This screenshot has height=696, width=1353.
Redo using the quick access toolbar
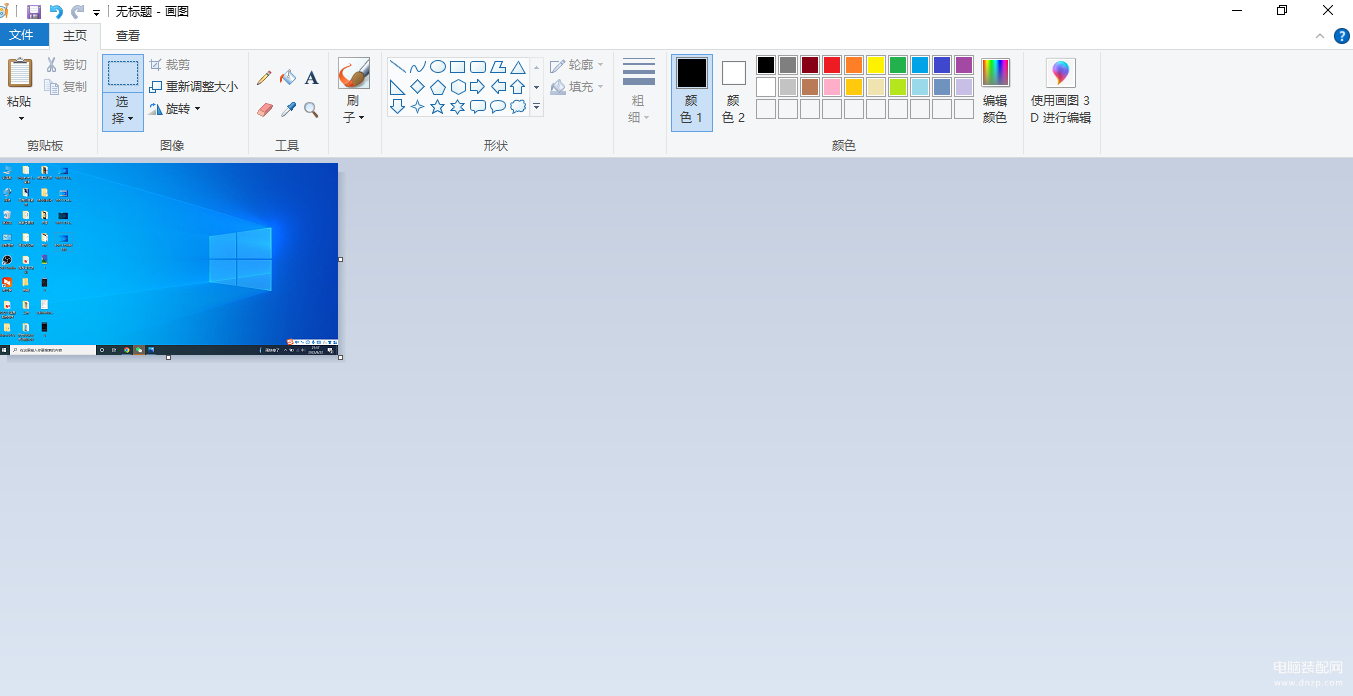point(77,12)
